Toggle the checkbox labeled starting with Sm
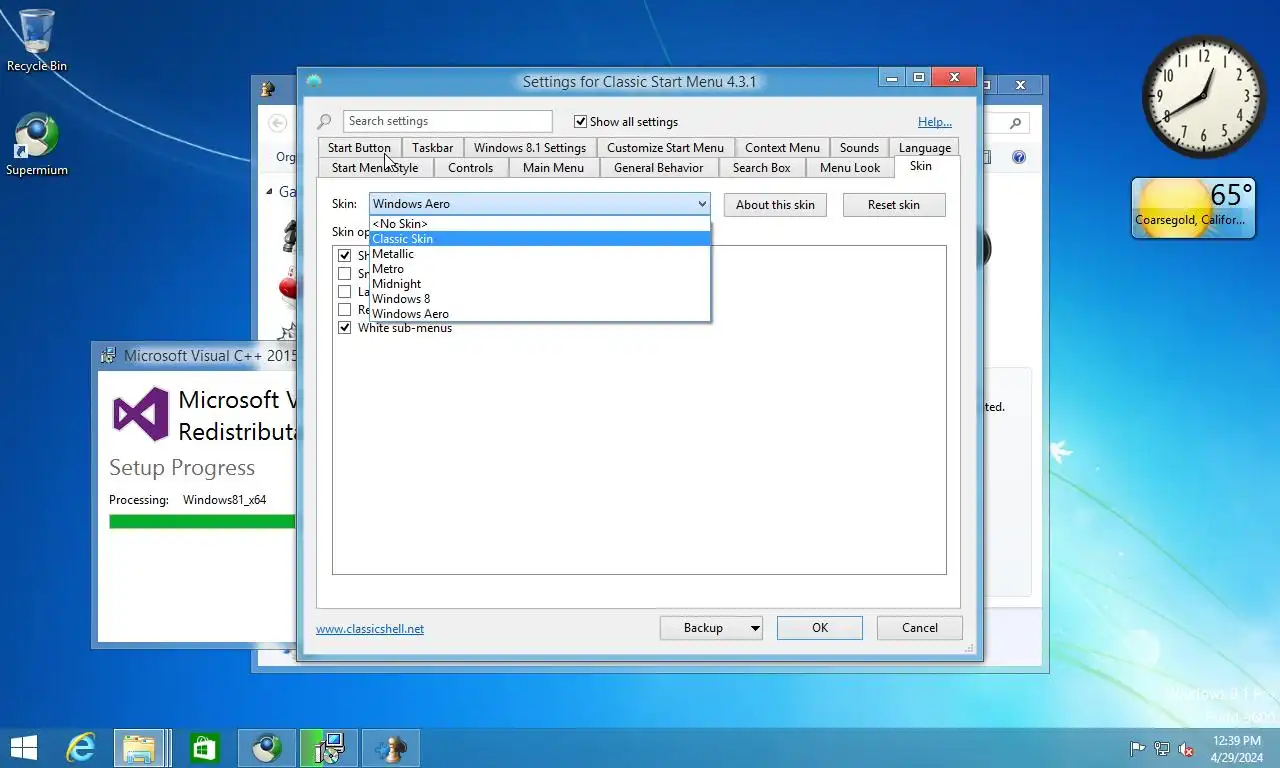 click(x=345, y=274)
